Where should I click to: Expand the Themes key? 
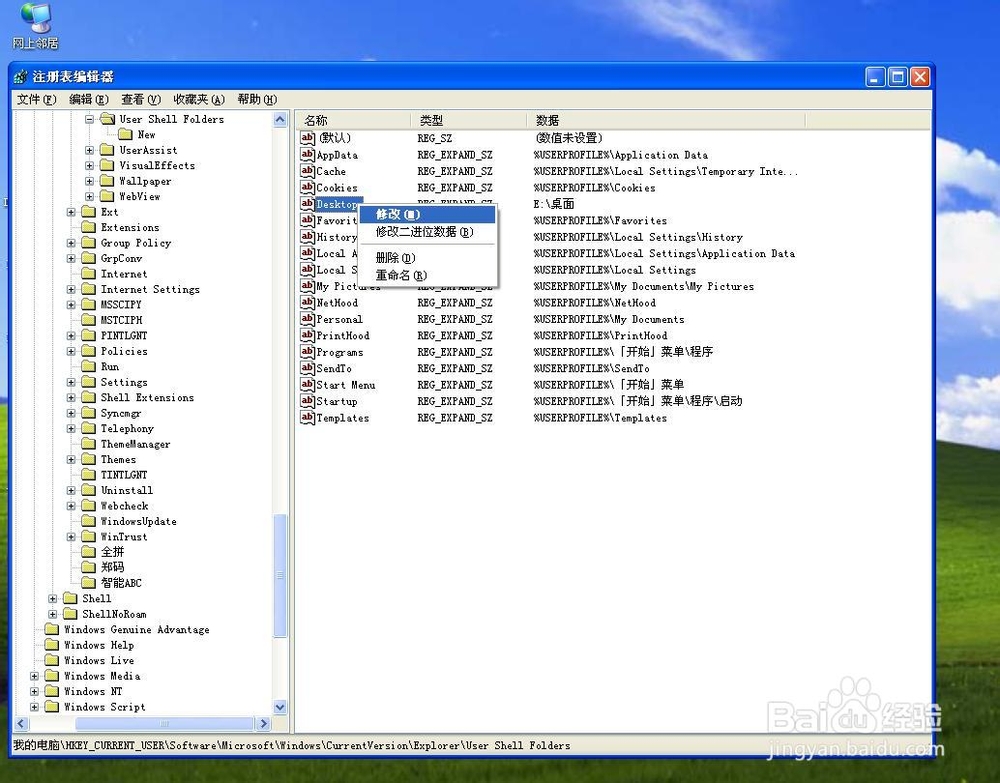click(x=71, y=459)
